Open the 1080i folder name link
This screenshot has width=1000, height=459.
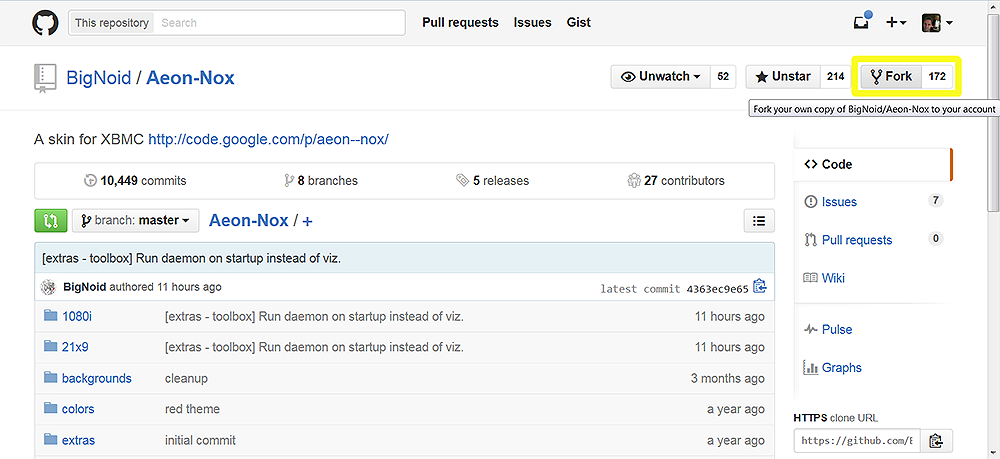click(x=78, y=317)
